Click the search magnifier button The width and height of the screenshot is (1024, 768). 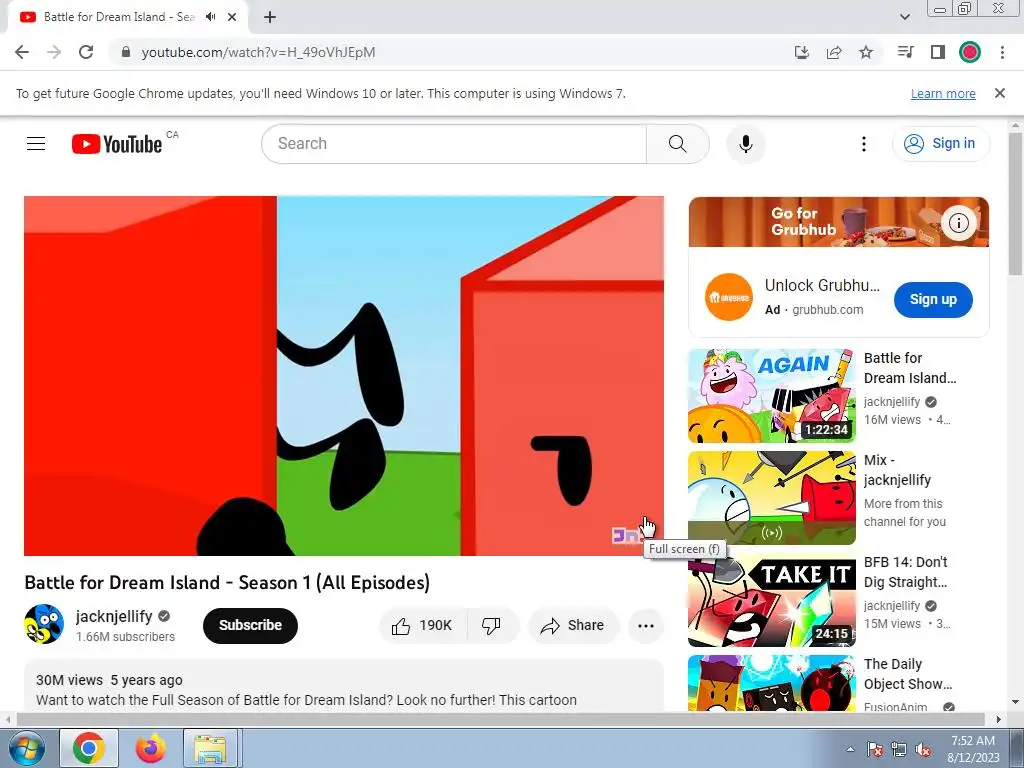[x=677, y=144]
